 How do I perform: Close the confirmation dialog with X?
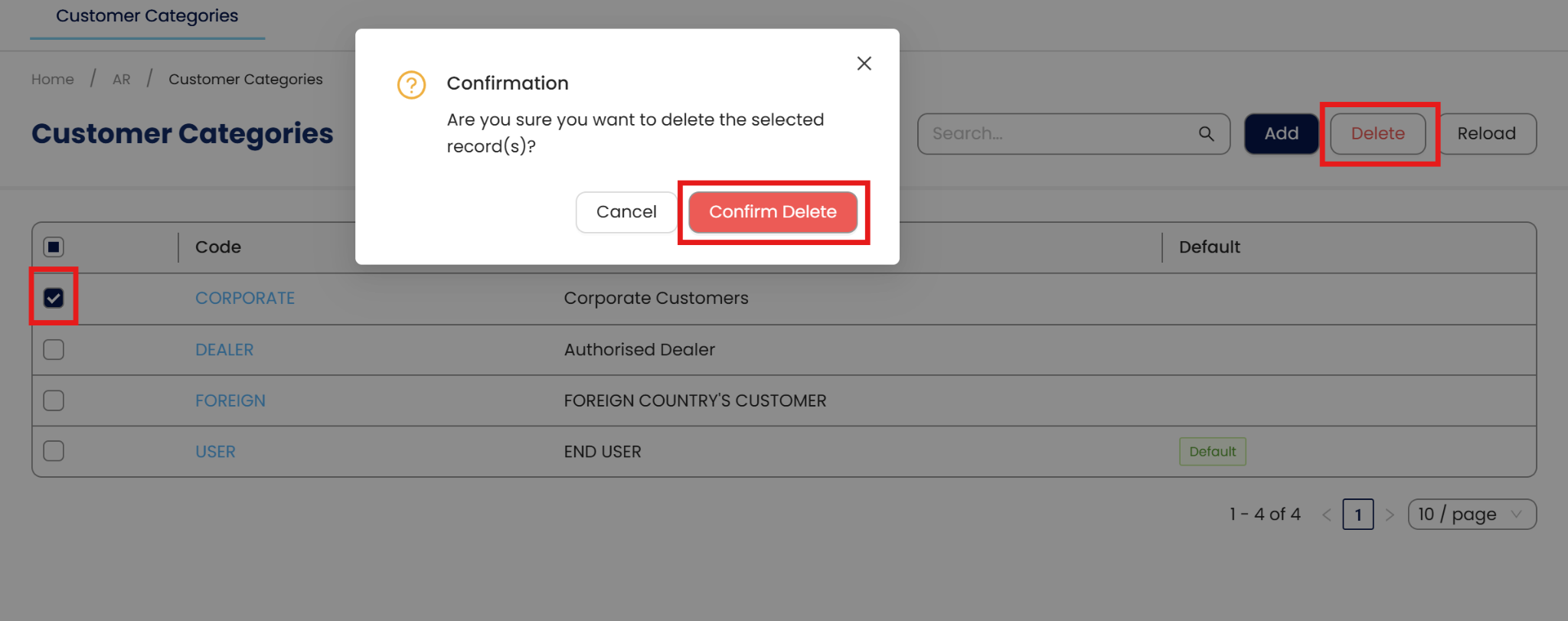pyautogui.click(x=864, y=64)
